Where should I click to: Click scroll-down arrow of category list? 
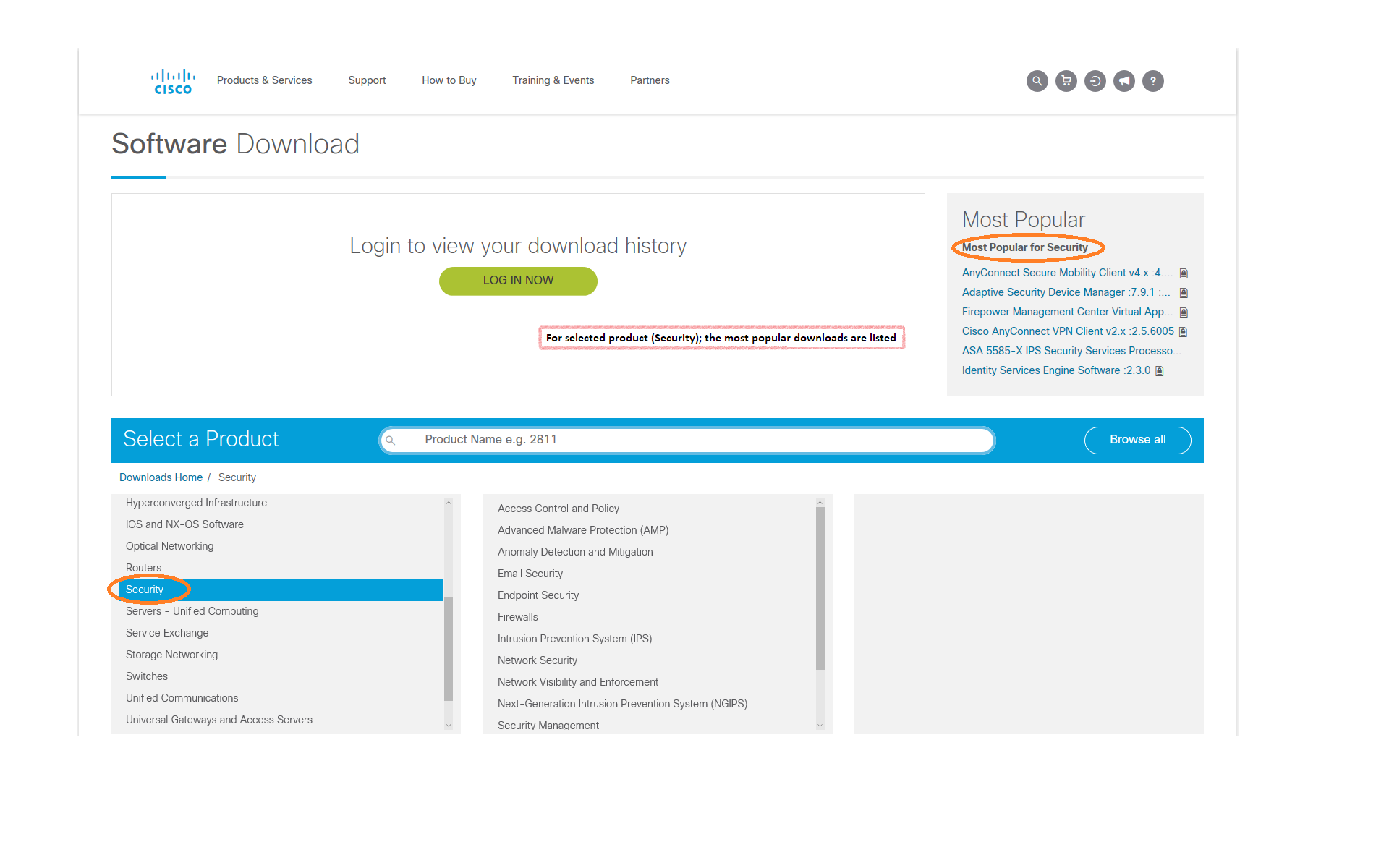pos(449,725)
